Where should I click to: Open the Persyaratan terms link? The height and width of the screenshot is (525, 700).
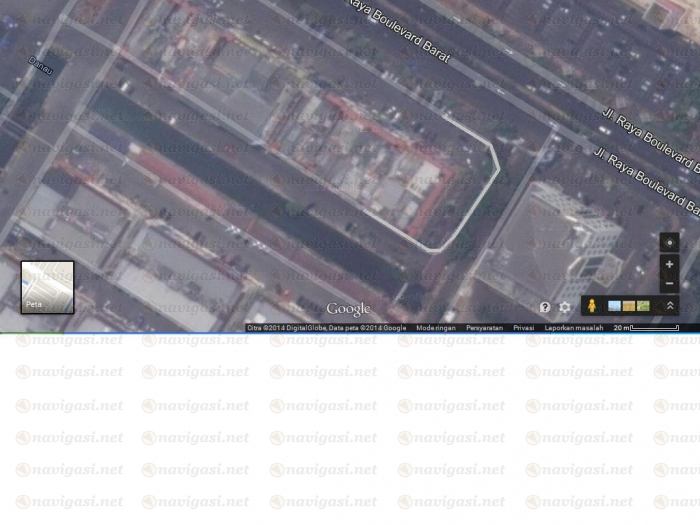click(x=484, y=327)
